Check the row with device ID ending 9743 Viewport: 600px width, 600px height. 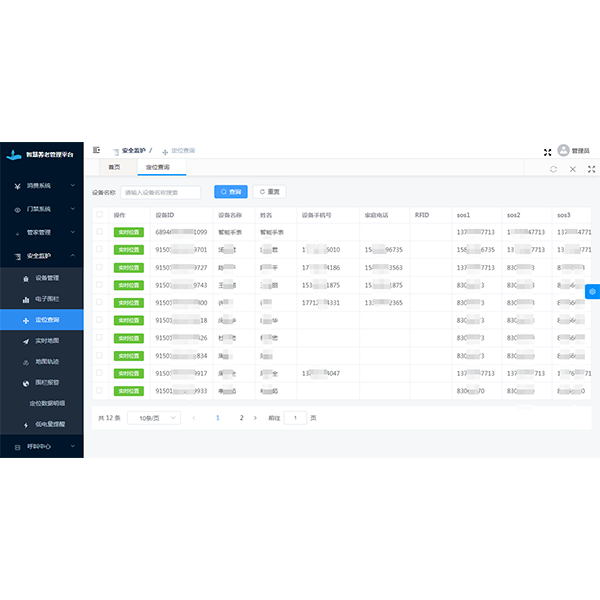[99, 284]
